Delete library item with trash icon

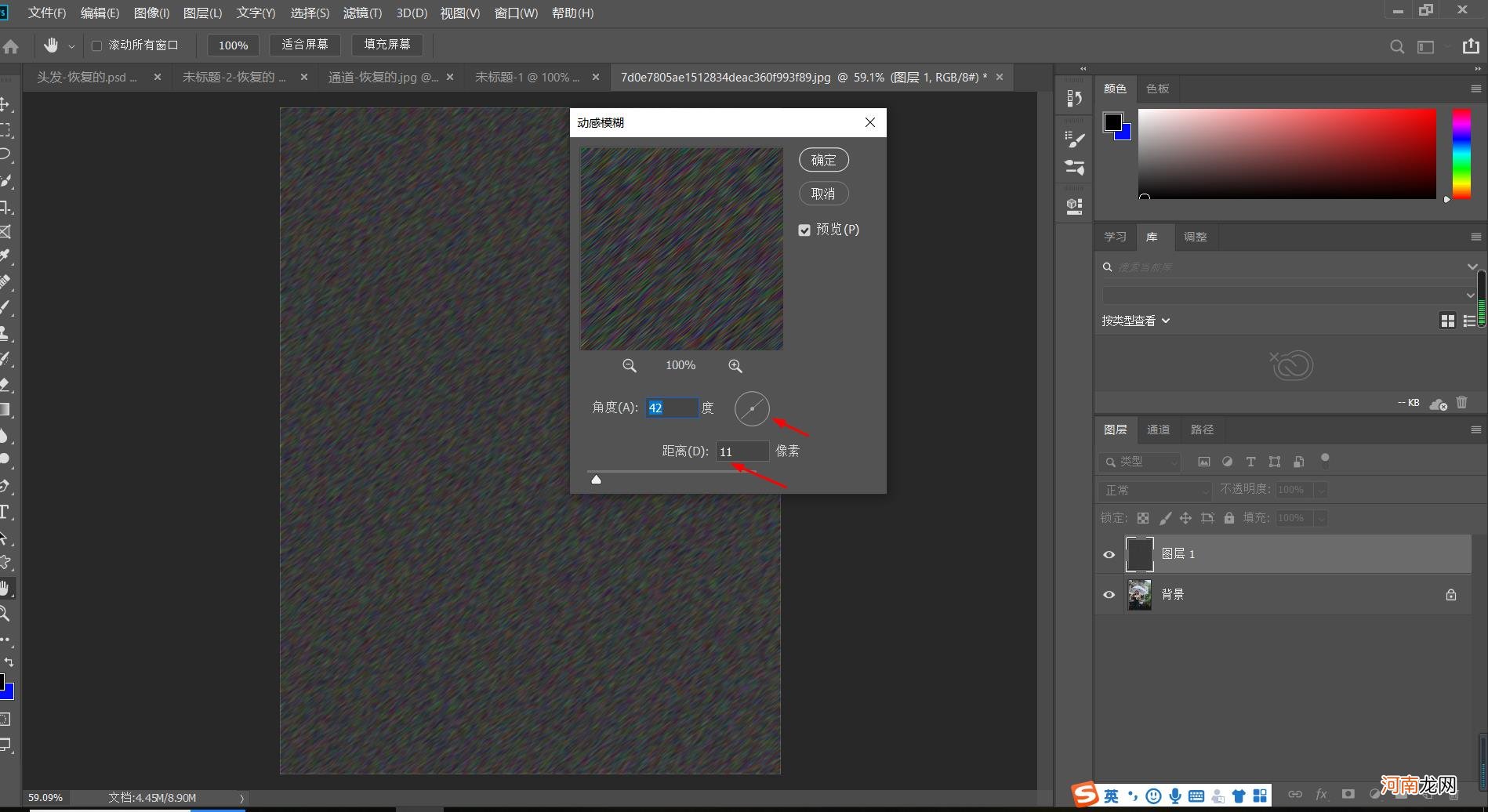click(1461, 402)
